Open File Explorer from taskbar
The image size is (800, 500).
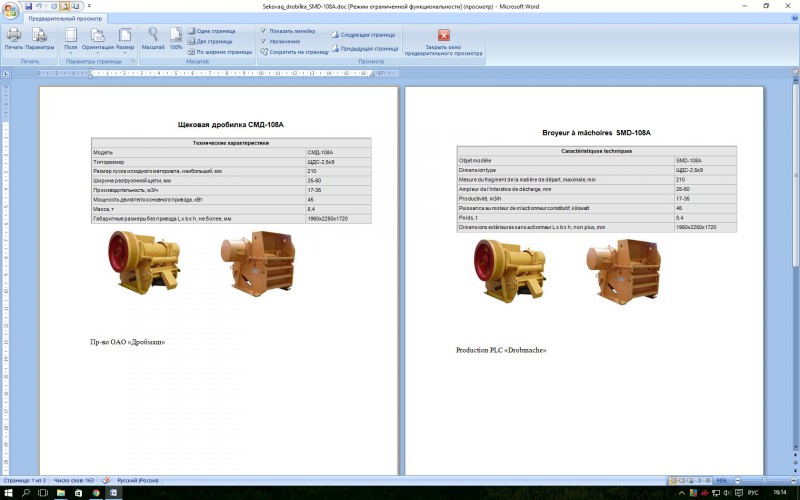[61, 493]
